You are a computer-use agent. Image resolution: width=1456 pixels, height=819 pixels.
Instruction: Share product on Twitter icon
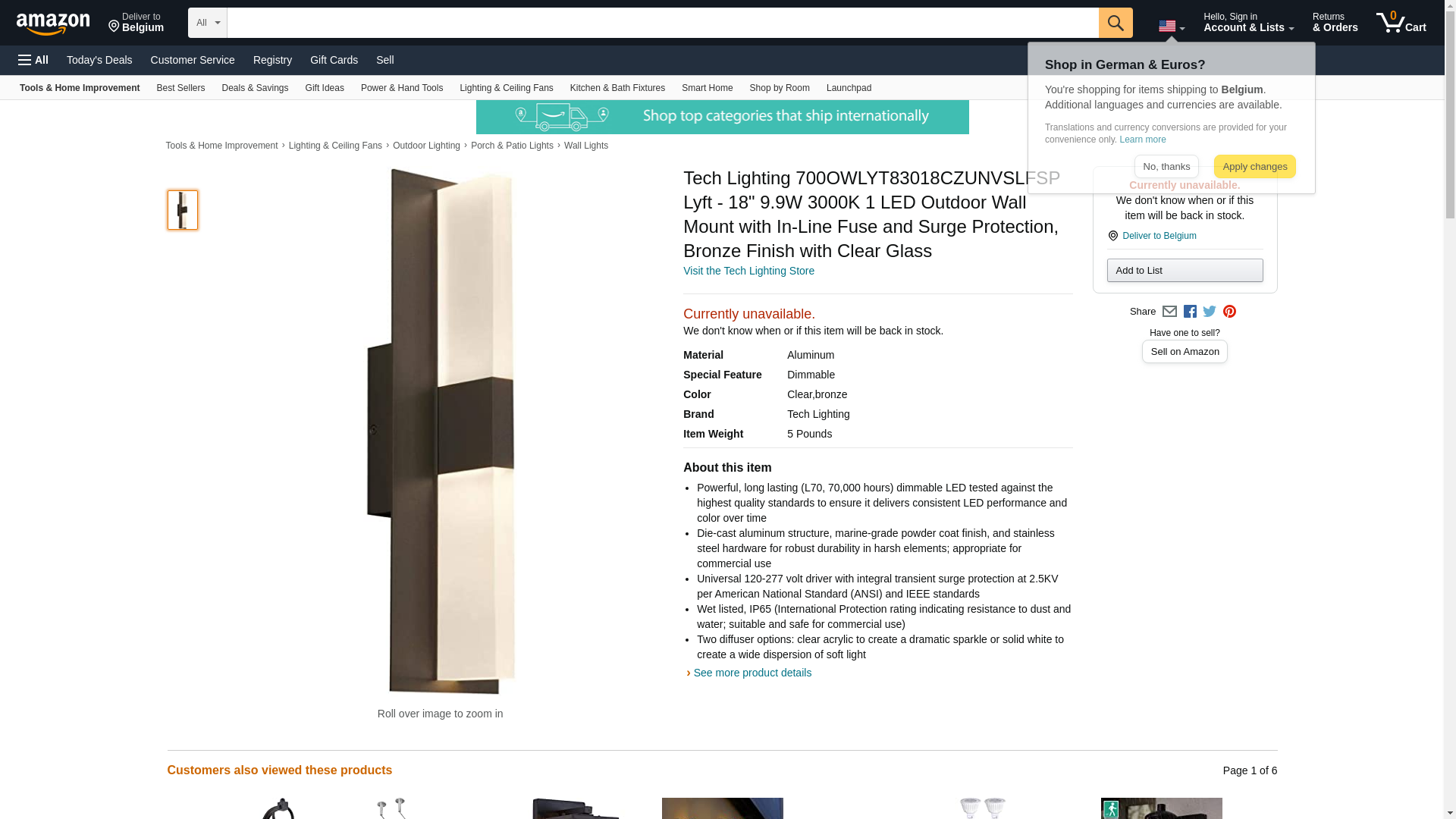(x=1210, y=312)
